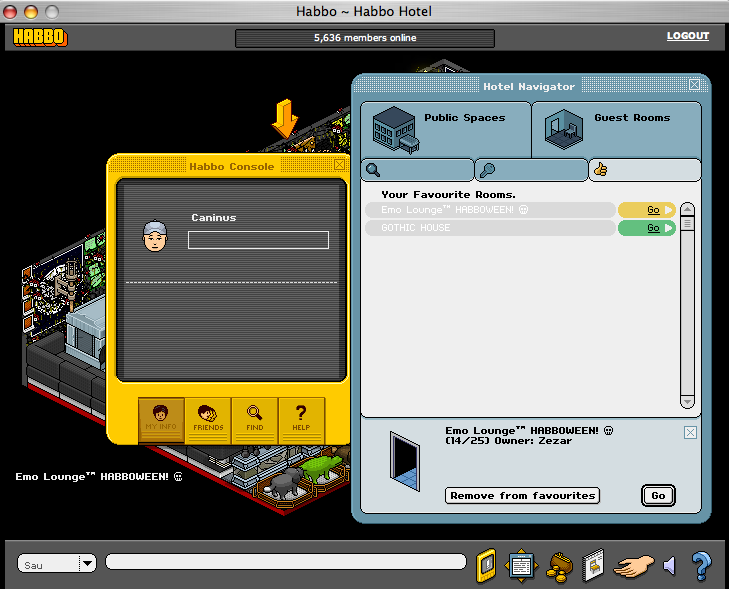Click the scroll down arrow in favourites list
Viewport: 729px width, 589px height.
tap(688, 401)
